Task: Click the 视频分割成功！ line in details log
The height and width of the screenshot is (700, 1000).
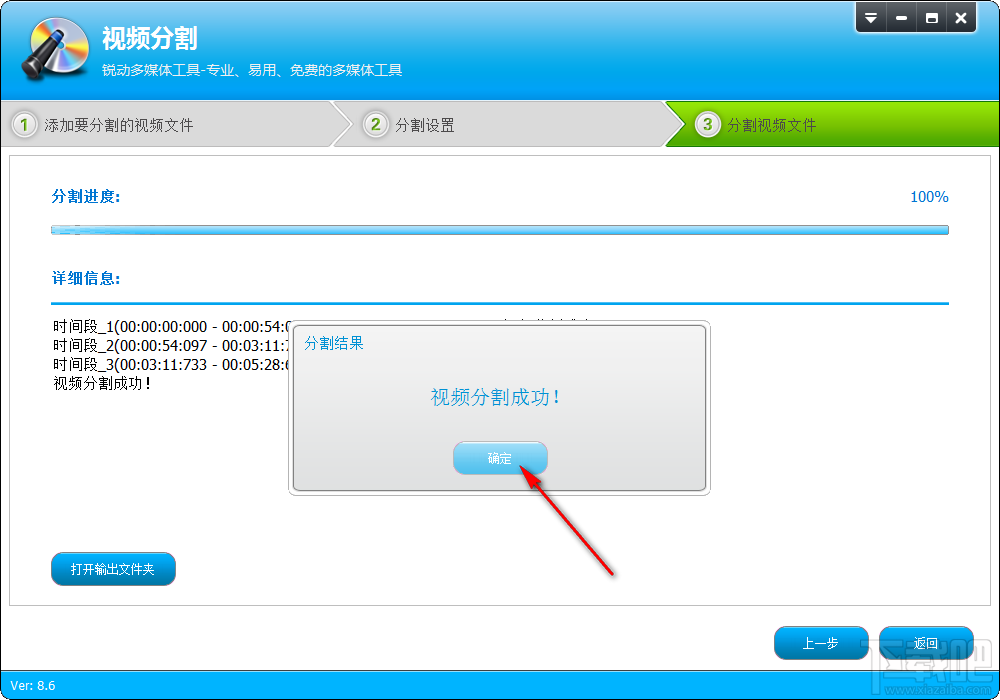Action: click(103, 384)
